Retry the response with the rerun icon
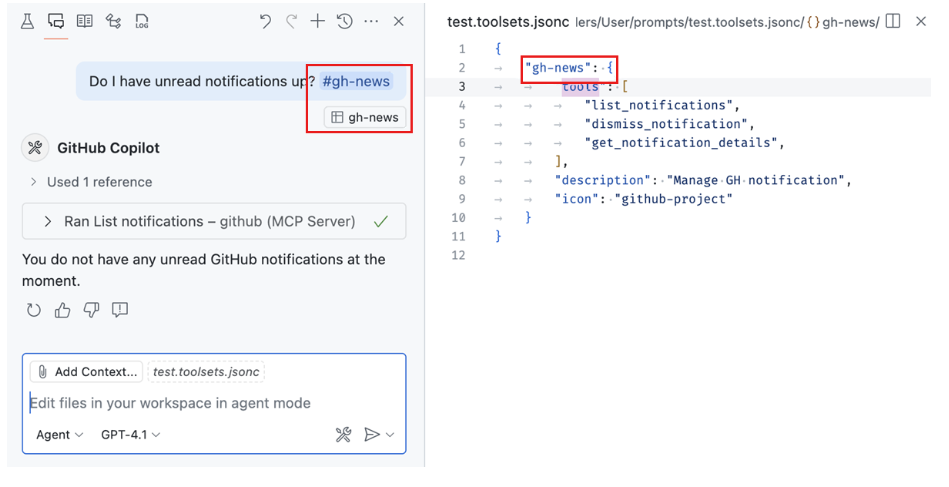Screen dimensions: 949x487 [x=34, y=310]
